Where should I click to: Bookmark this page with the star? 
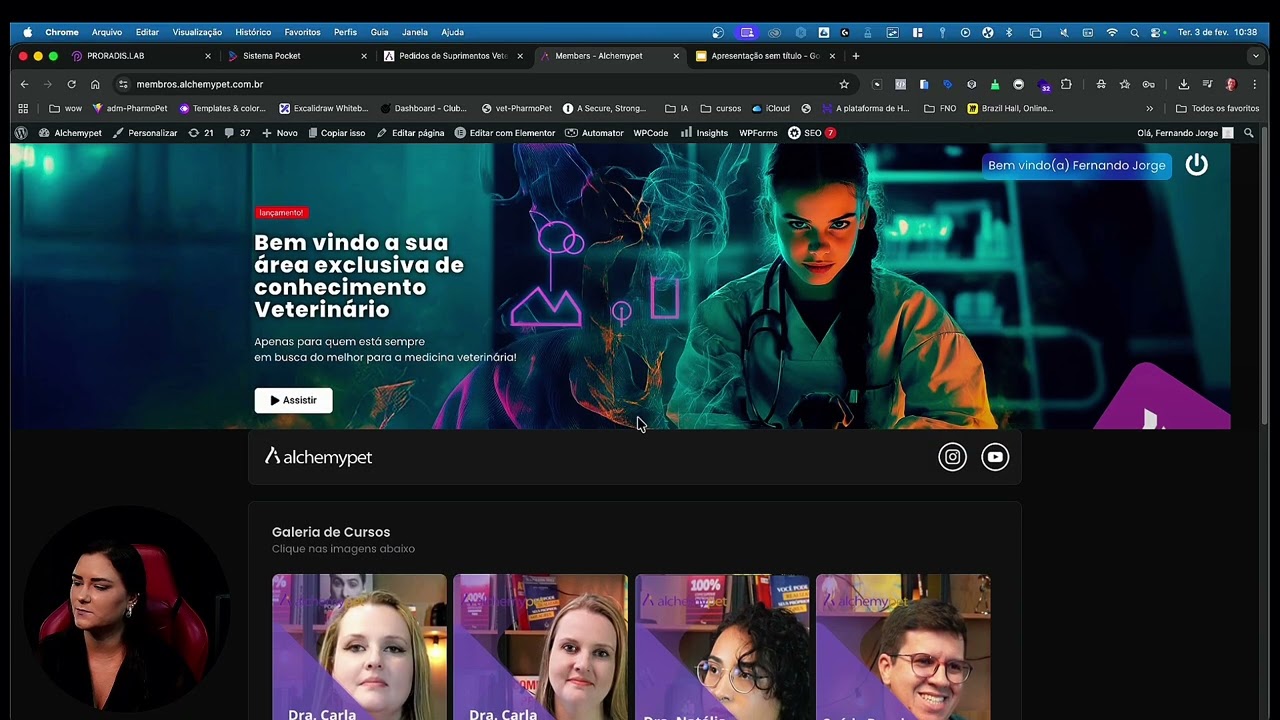844,84
